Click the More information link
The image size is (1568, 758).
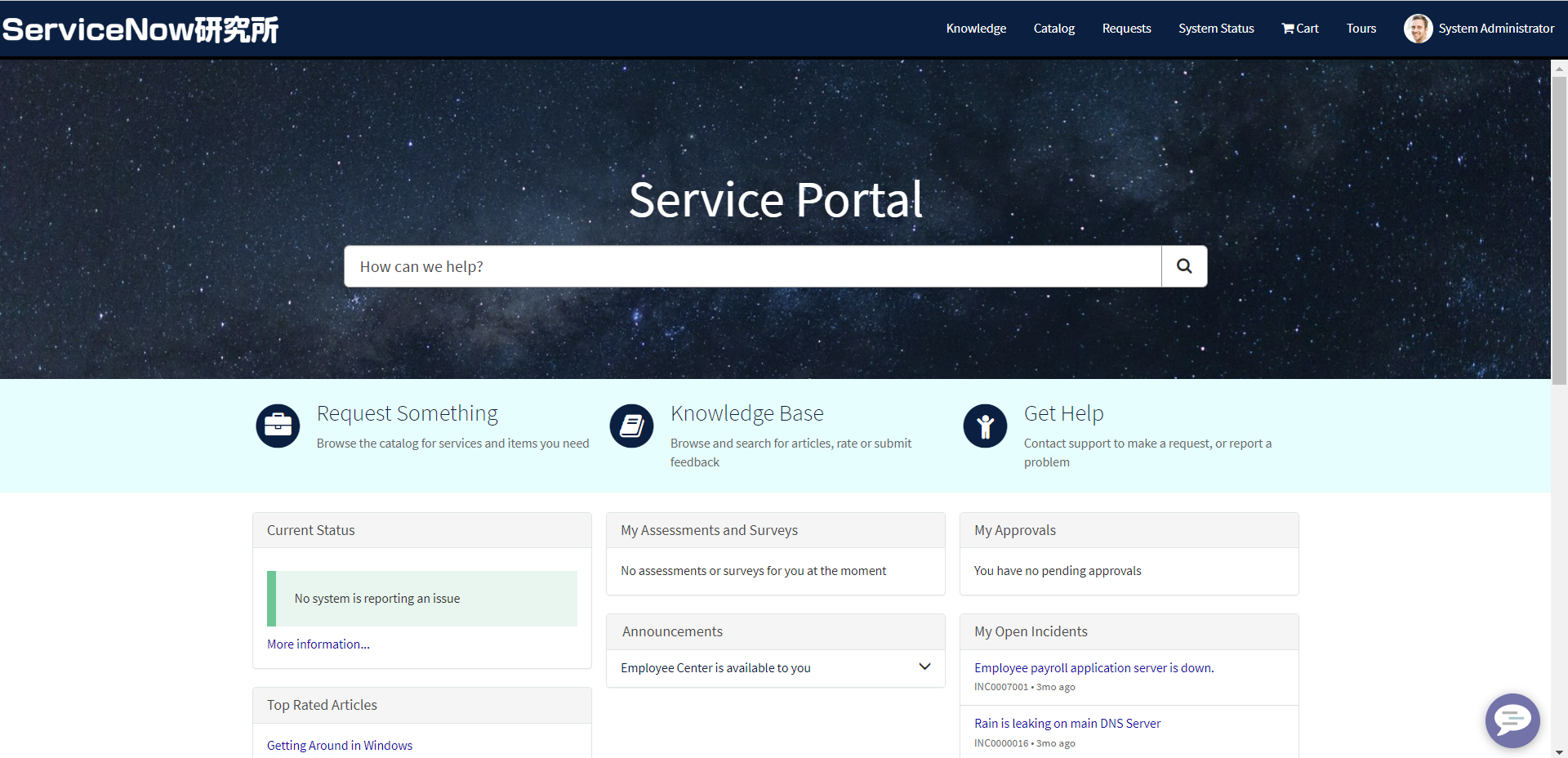point(318,644)
